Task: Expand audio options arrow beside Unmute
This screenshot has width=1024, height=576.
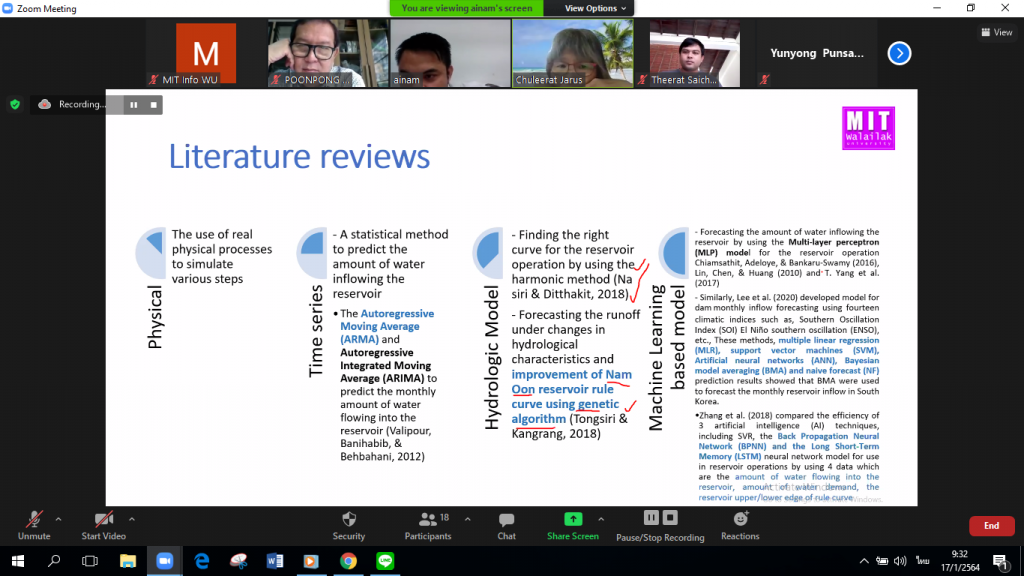Action: [x=58, y=519]
